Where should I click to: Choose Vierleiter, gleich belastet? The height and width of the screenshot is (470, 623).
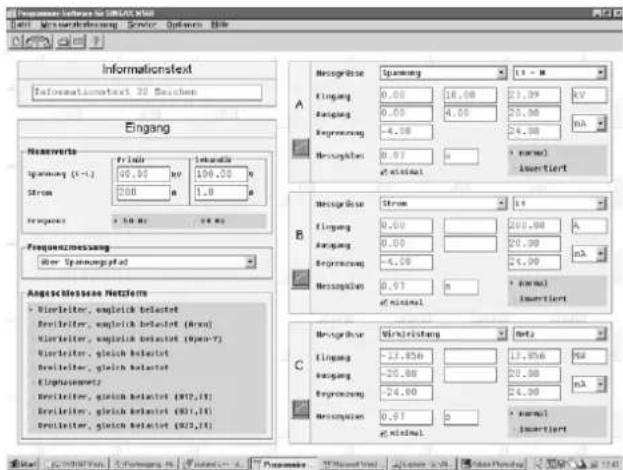103,353
